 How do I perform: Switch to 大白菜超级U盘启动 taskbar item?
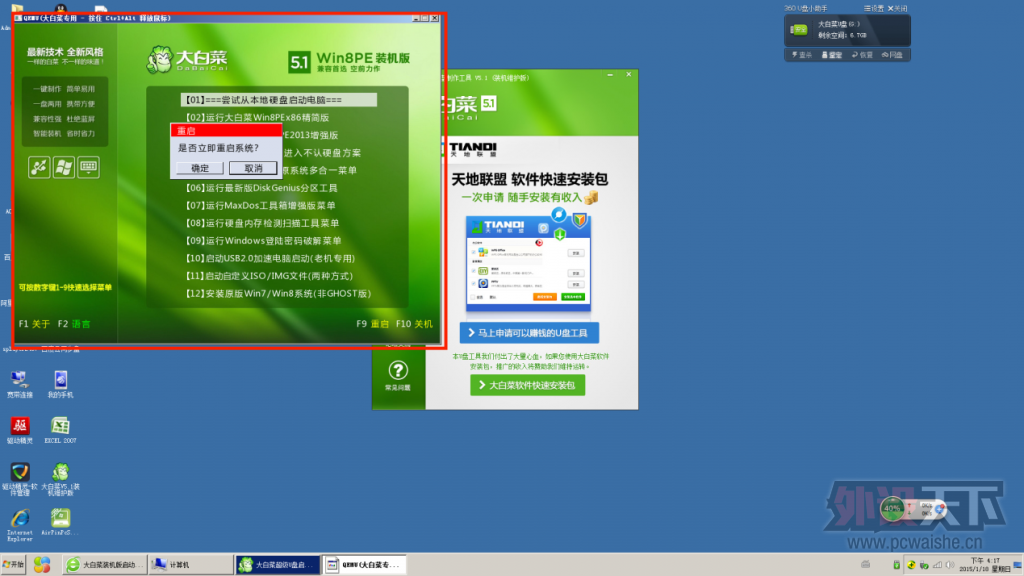tap(278, 565)
